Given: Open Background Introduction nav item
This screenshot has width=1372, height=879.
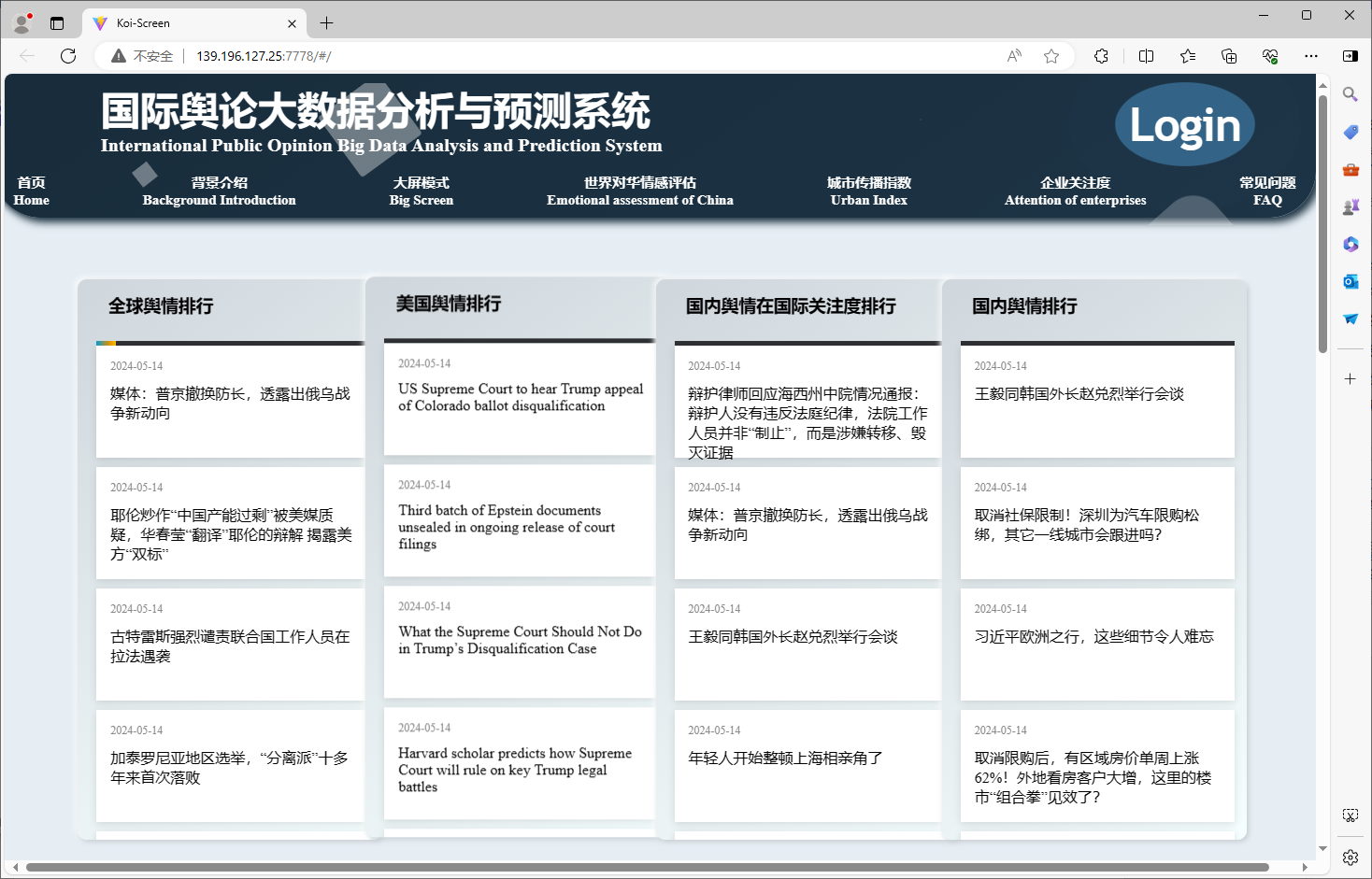Looking at the screenshot, I should pyautogui.click(x=219, y=191).
